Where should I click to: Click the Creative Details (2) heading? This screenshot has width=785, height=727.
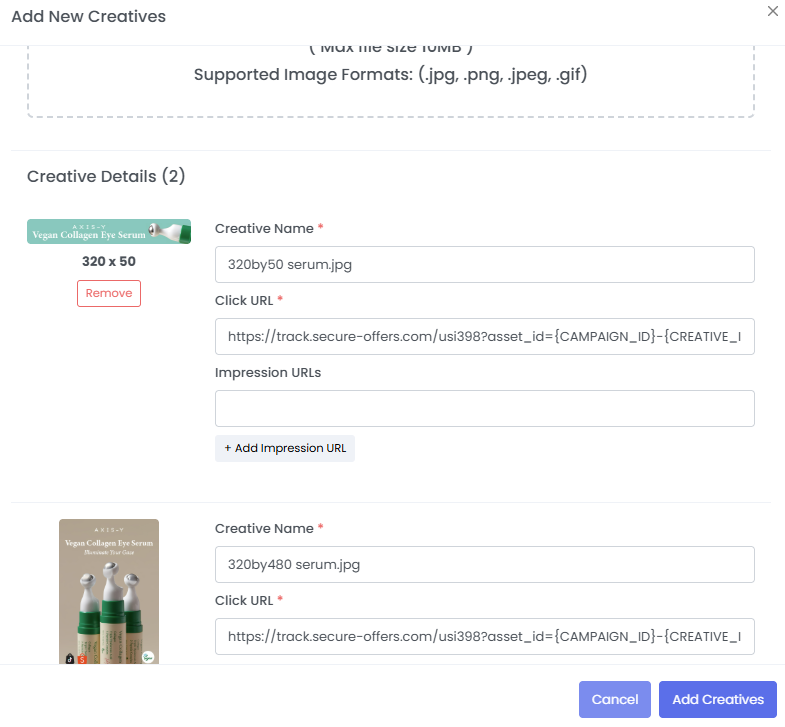pos(106,177)
